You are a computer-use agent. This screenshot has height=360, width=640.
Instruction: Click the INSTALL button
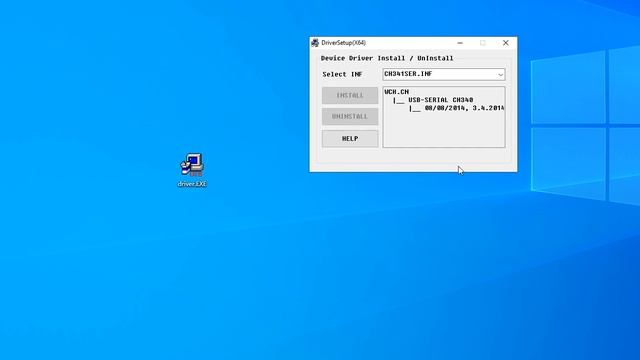pyautogui.click(x=350, y=96)
